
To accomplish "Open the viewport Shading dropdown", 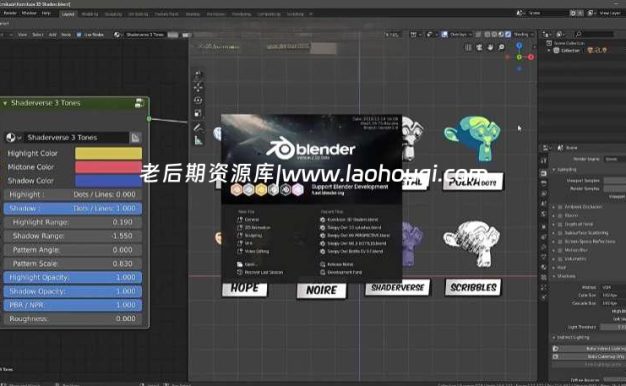I will (524, 35).
